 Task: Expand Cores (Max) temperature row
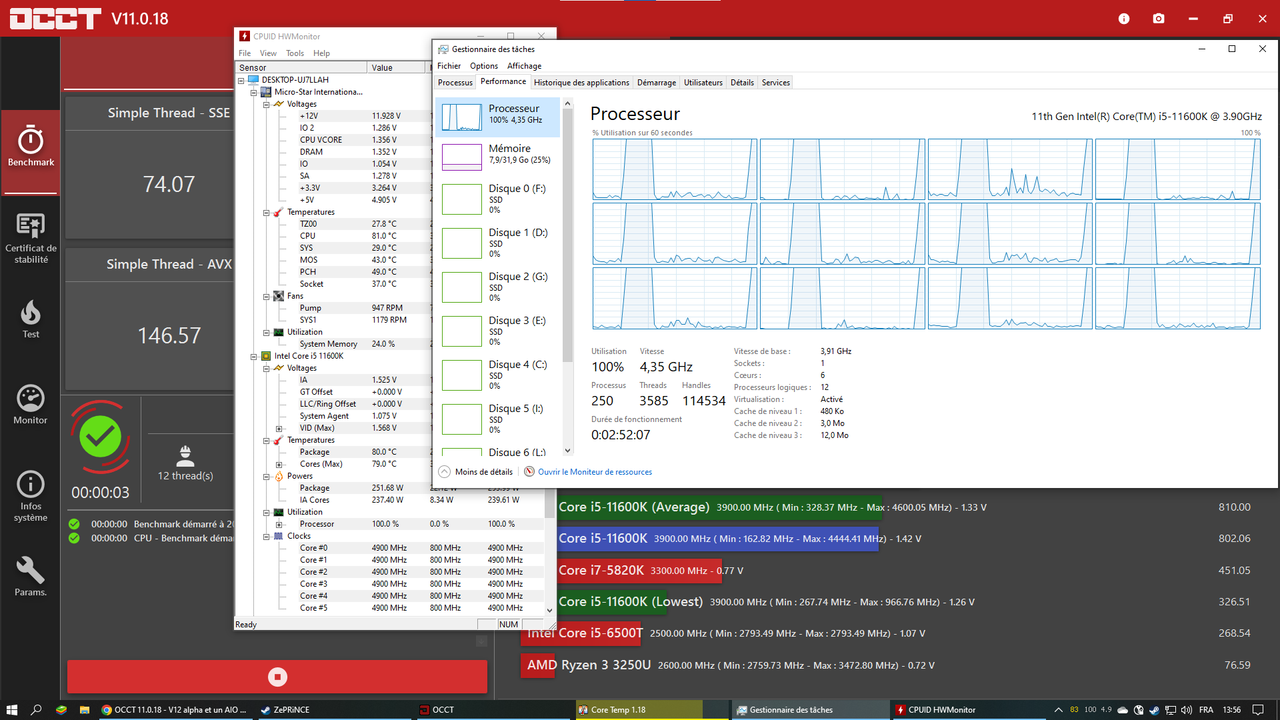(279, 464)
